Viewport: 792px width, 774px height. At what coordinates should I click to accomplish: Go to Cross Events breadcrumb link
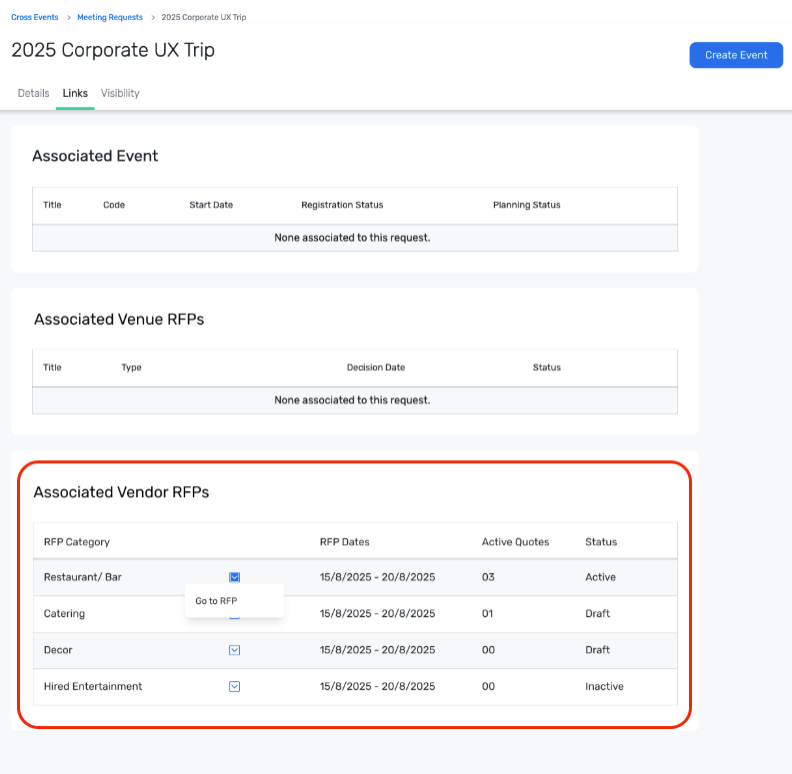click(x=34, y=17)
